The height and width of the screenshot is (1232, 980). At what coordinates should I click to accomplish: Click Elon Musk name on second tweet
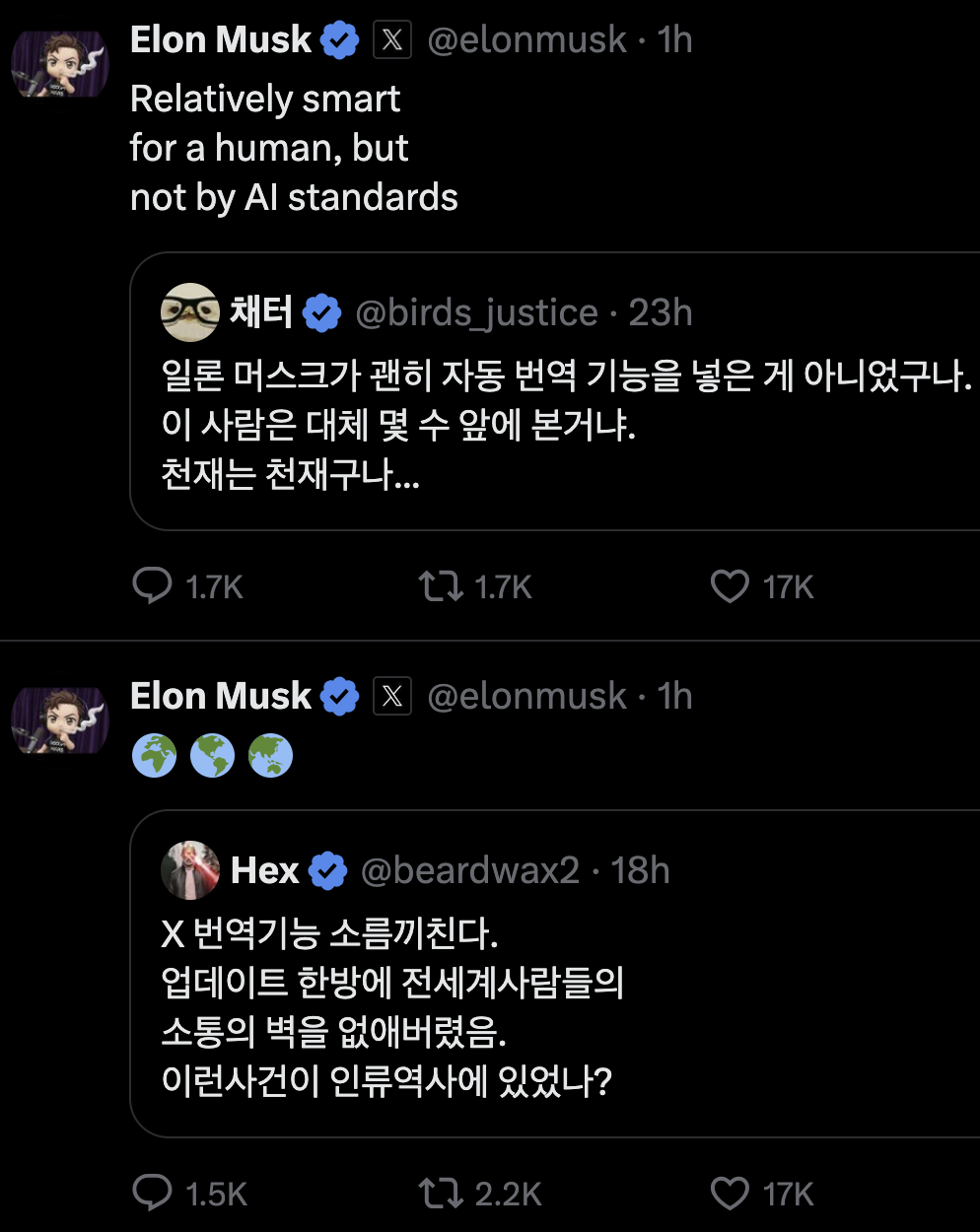[221, 697]
